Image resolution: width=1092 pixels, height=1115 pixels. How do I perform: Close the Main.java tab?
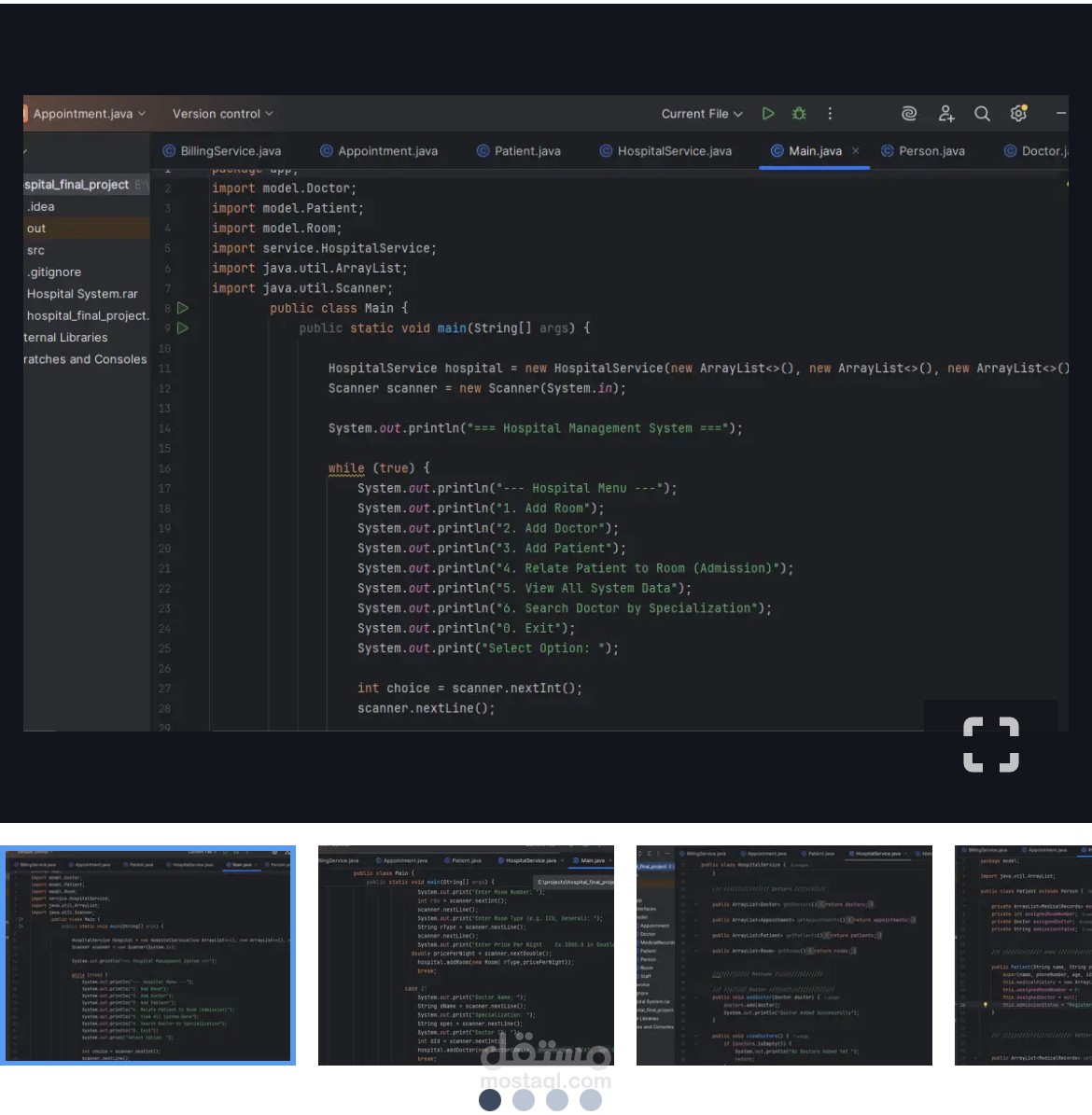pos(856,150)
